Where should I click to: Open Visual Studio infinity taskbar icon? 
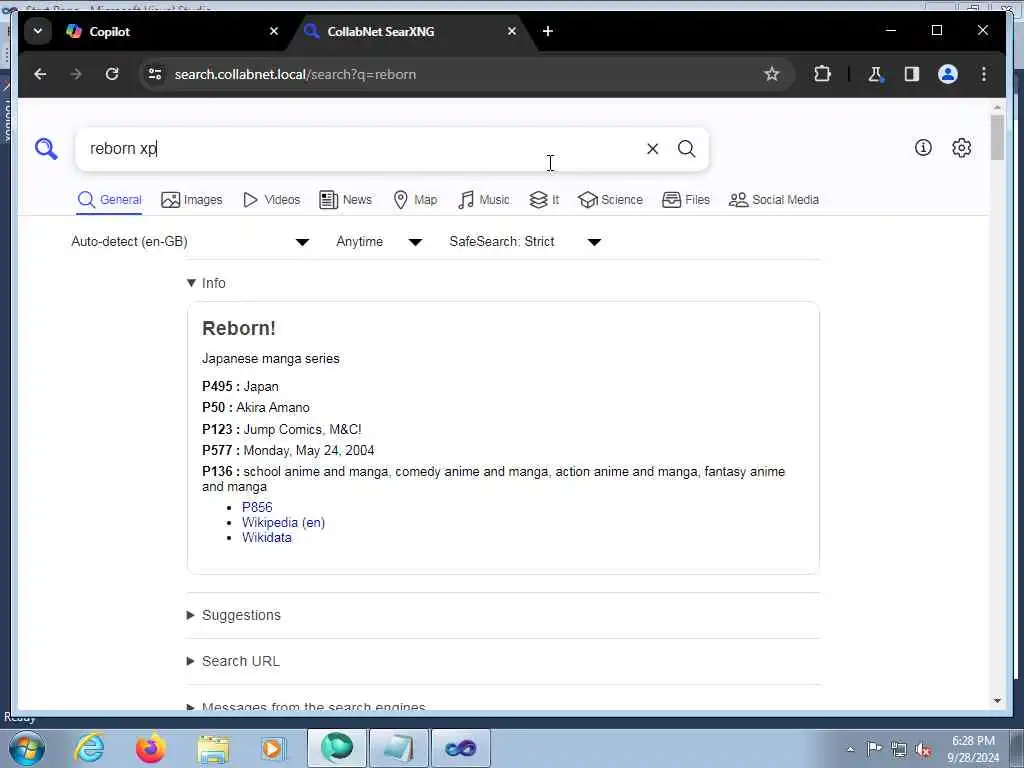pos(460,748)
